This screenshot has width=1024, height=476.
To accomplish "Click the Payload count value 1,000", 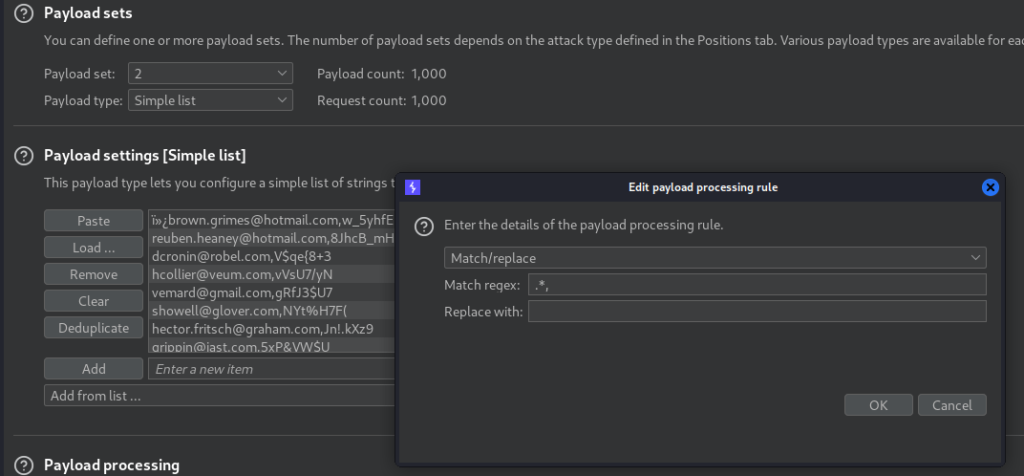I will click(x=429, y=74).
